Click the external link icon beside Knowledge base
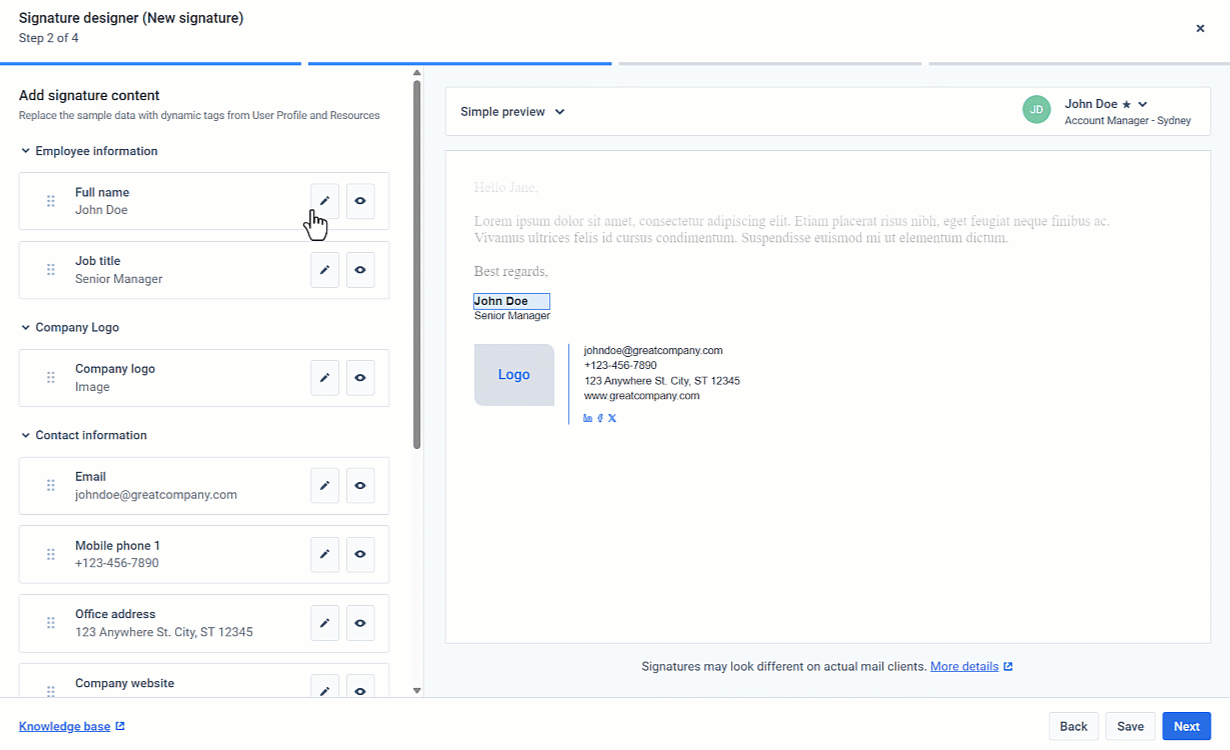Image resolution: width=1230 pixels, height=750 pixels. pos(120,726)
